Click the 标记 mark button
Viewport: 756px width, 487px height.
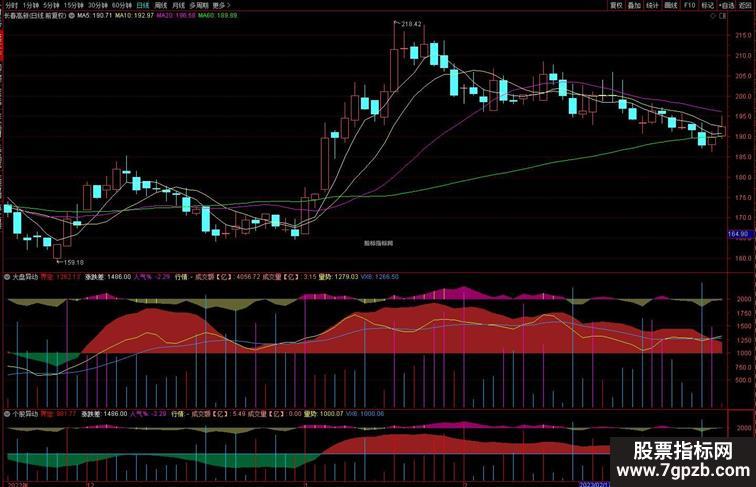[707, 5]
